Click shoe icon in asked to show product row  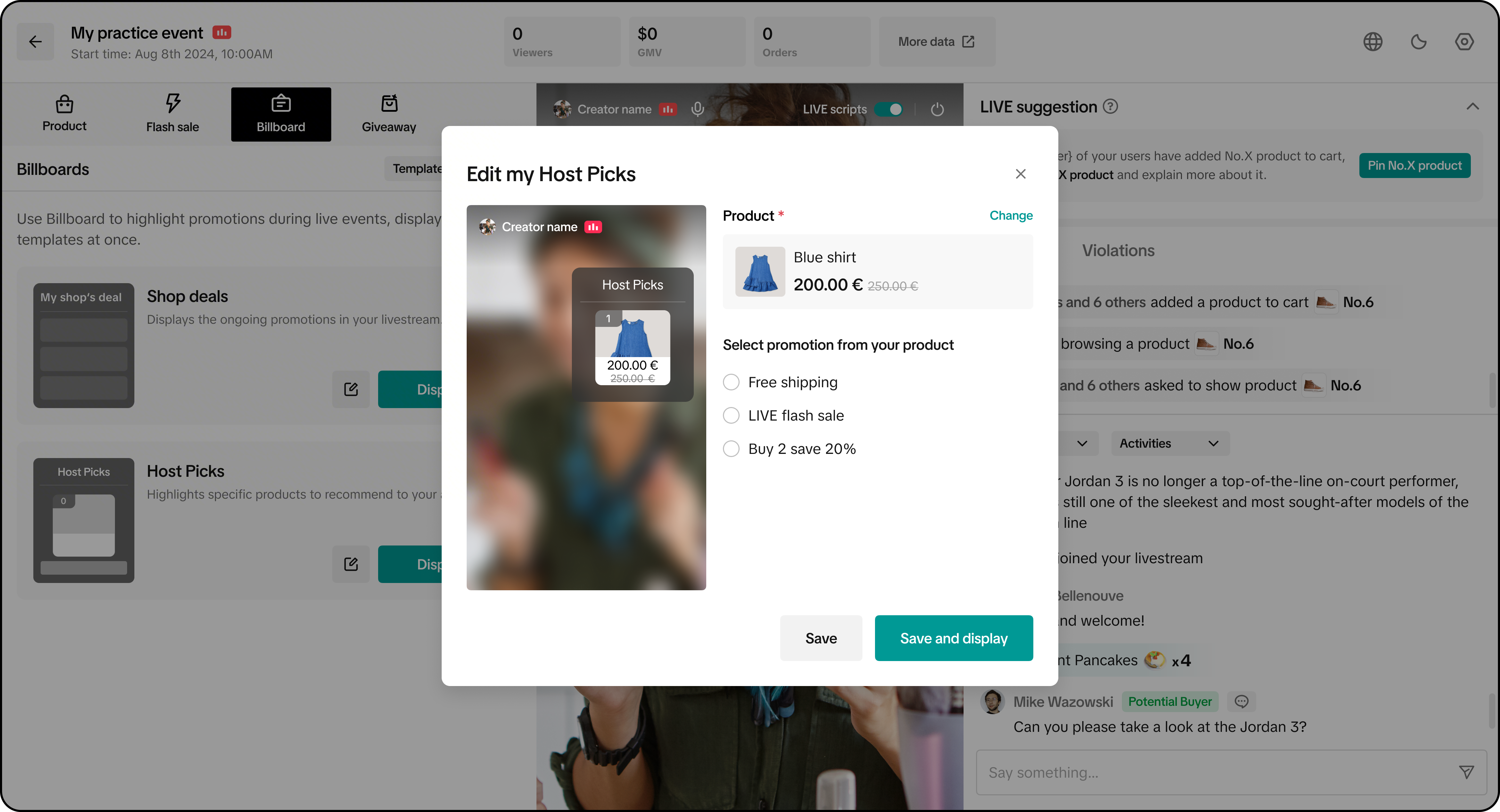pyautogui.click(x=1313, y=385)
